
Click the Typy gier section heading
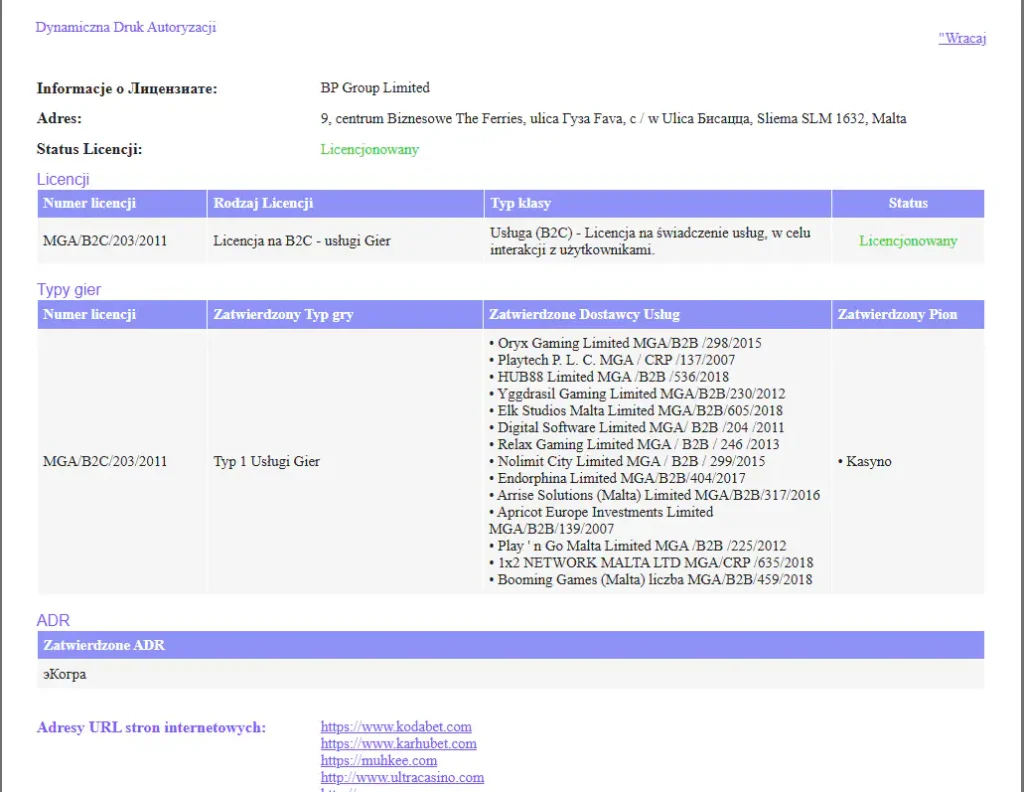tap(69, 290)
